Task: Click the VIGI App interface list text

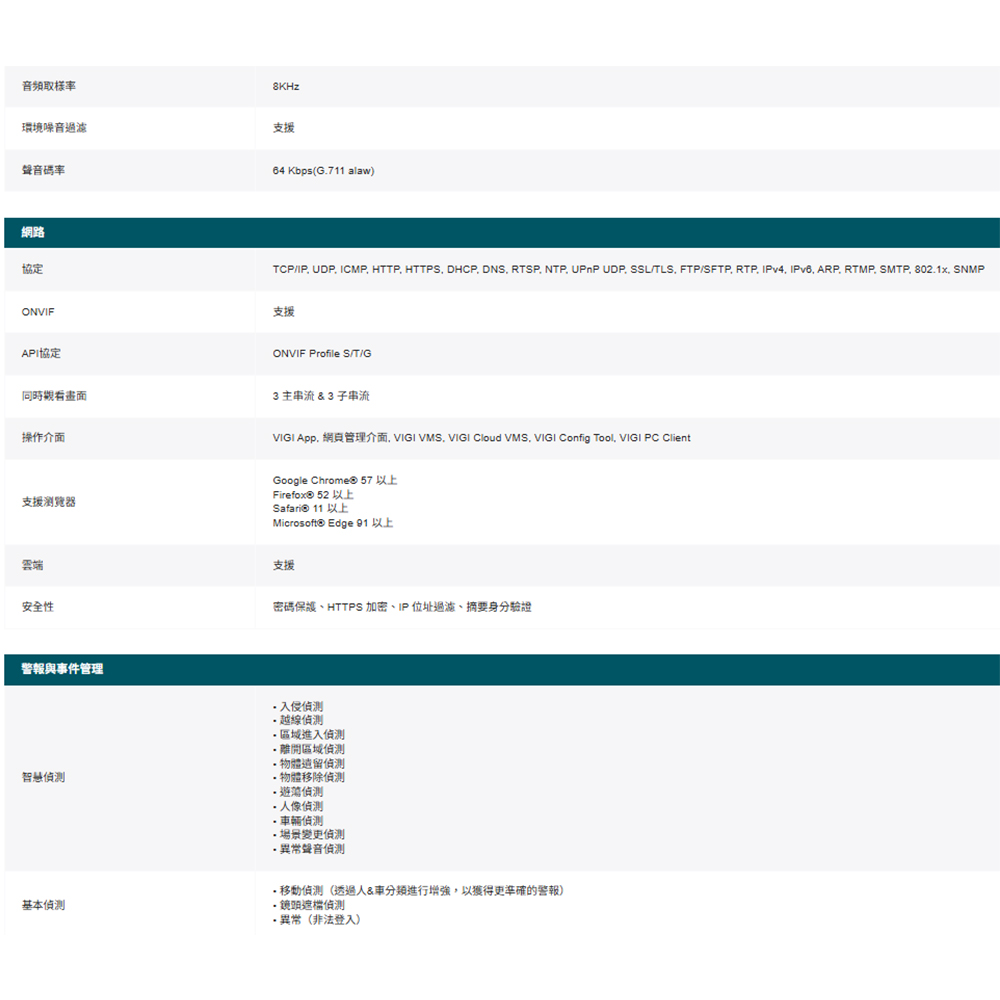Action: tap(481, 438)
